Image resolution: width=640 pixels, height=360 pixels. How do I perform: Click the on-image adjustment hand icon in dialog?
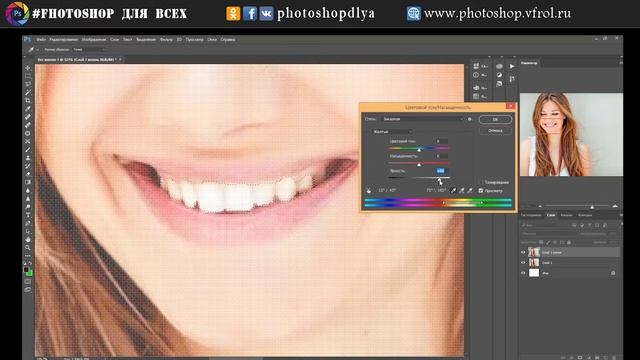369,190
